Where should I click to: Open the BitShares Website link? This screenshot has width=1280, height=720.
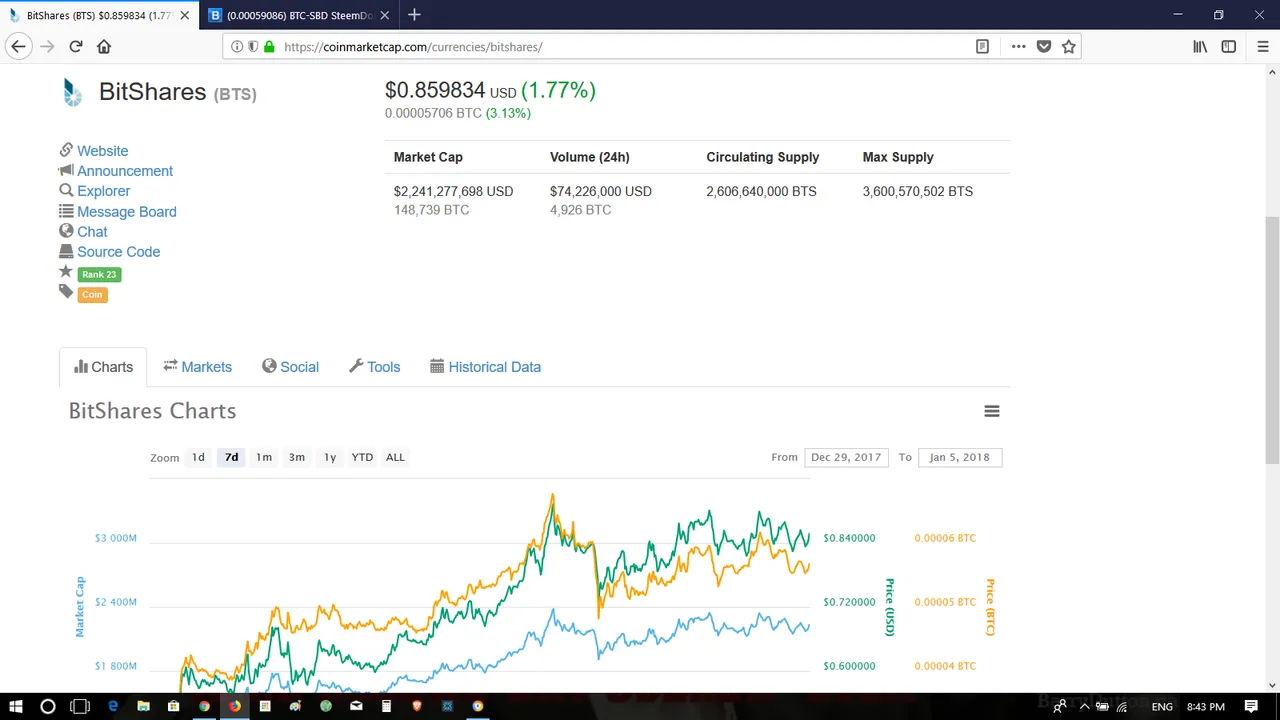102,151
